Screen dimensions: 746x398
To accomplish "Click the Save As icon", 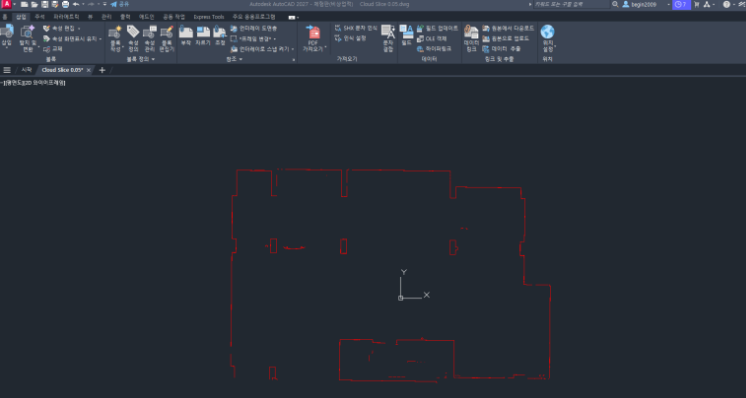I will pyautogui.click(x=55, y=4).
